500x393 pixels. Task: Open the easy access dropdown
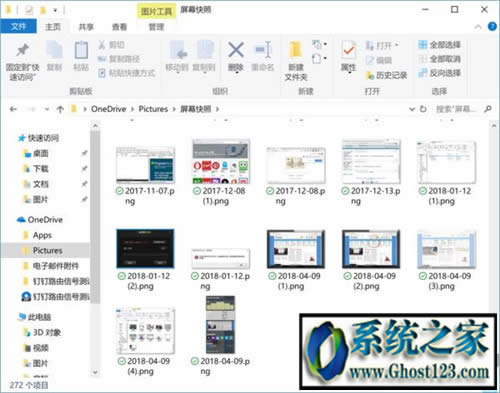[x=319, y=59]
